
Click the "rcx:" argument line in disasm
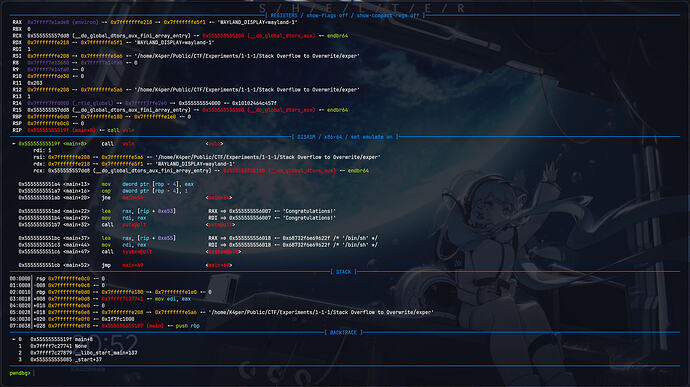click(x=201, y=171)
